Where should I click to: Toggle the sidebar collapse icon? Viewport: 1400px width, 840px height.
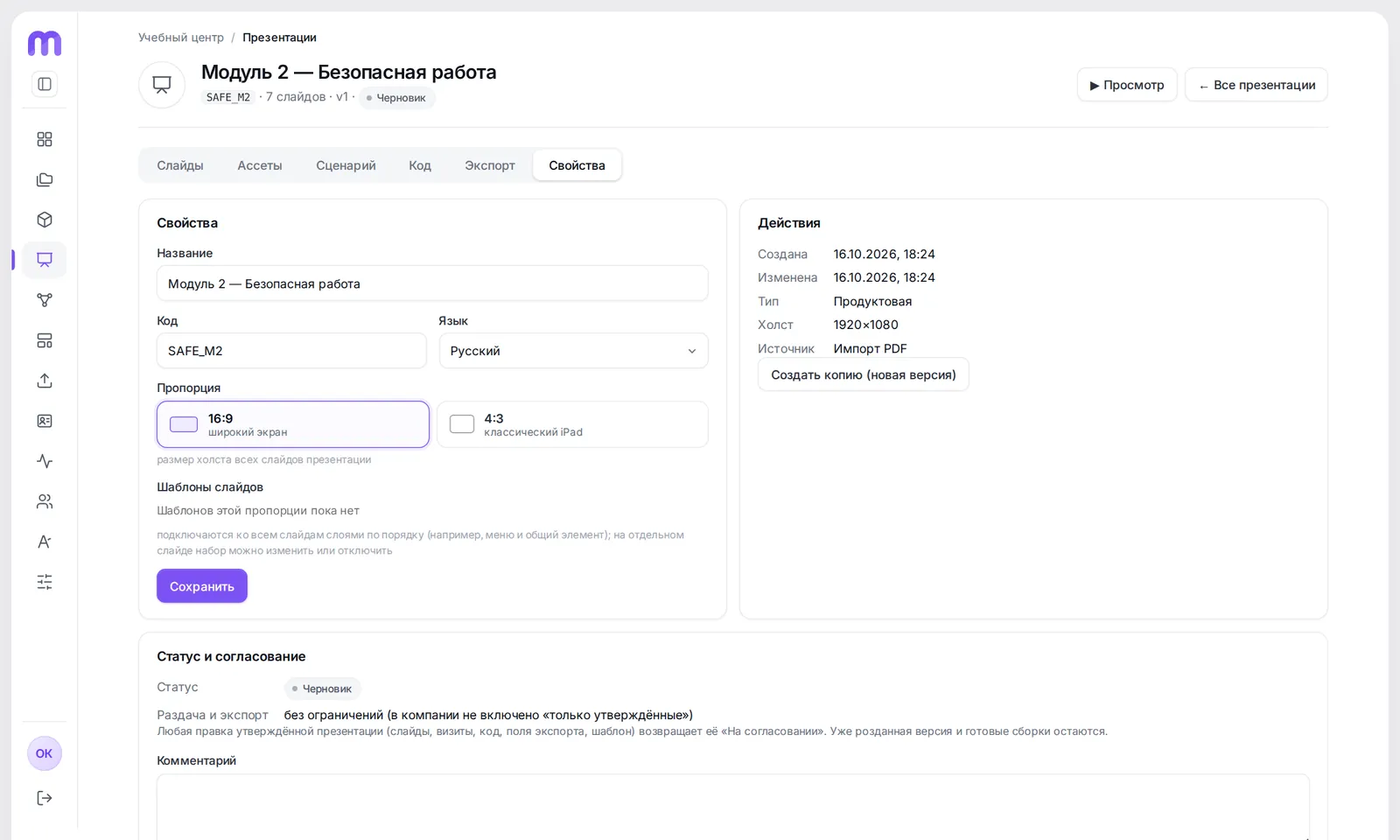click(45, 84)
